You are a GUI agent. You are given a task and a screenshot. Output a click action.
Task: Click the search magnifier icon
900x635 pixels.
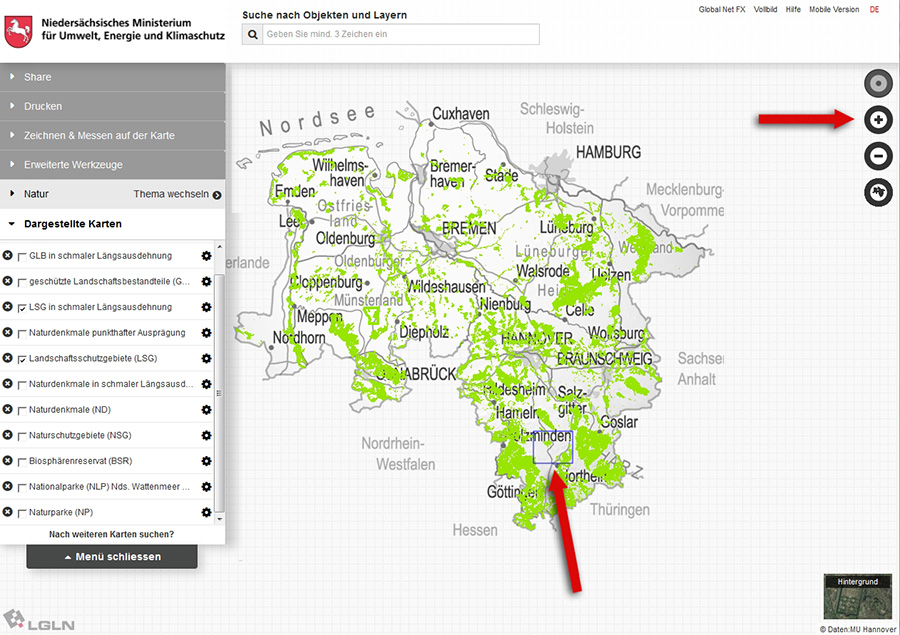(x=252, y=34)
